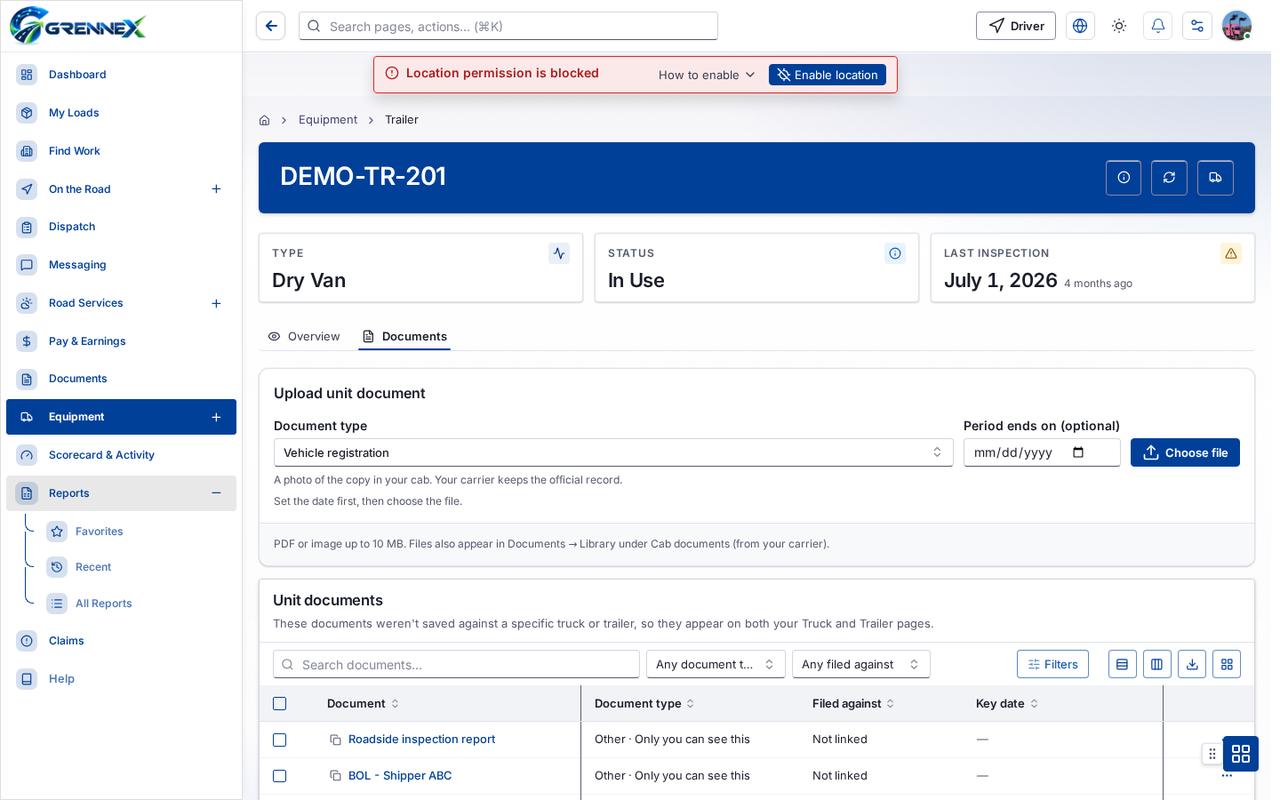The width and height of the screenshot is (1280, 800).
Task: Collapse the Reports sidebar section
Action: [x=216, y=493]
